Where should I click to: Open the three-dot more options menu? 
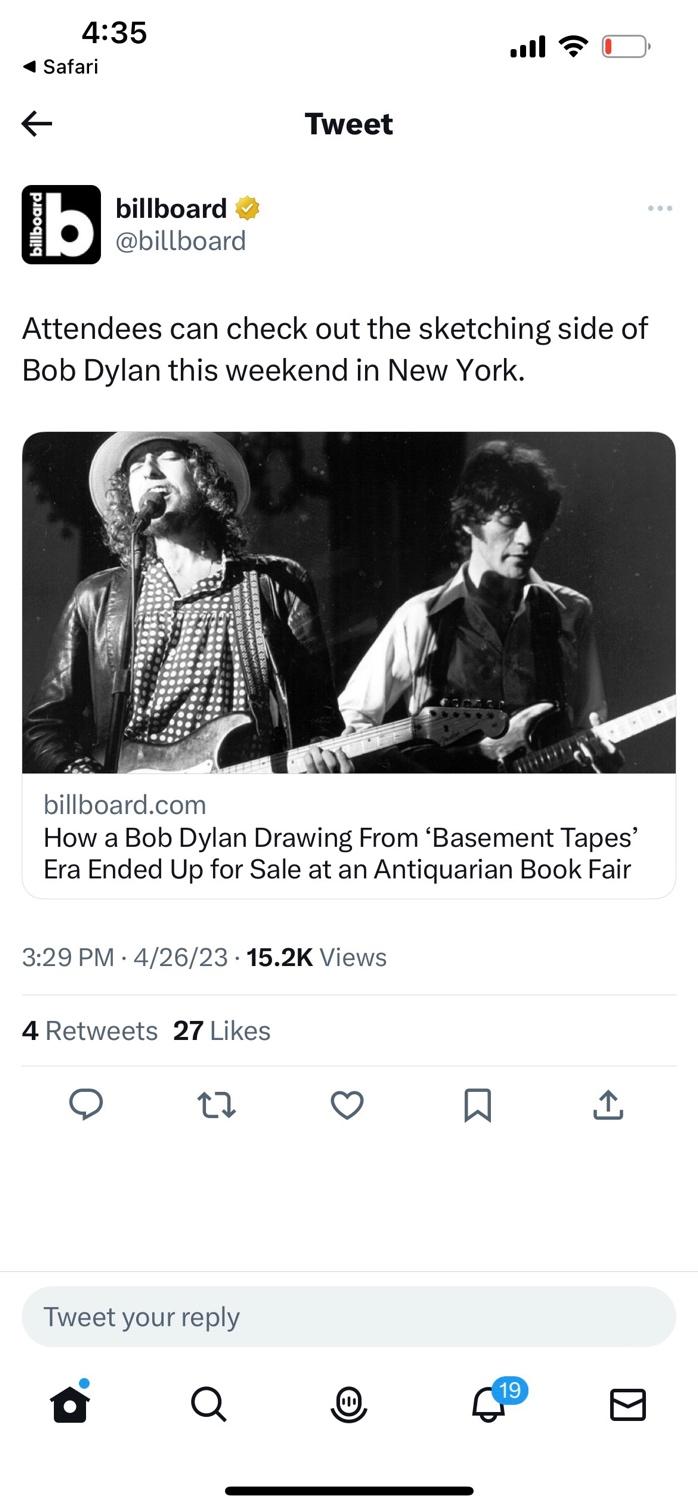coord(659,208)
